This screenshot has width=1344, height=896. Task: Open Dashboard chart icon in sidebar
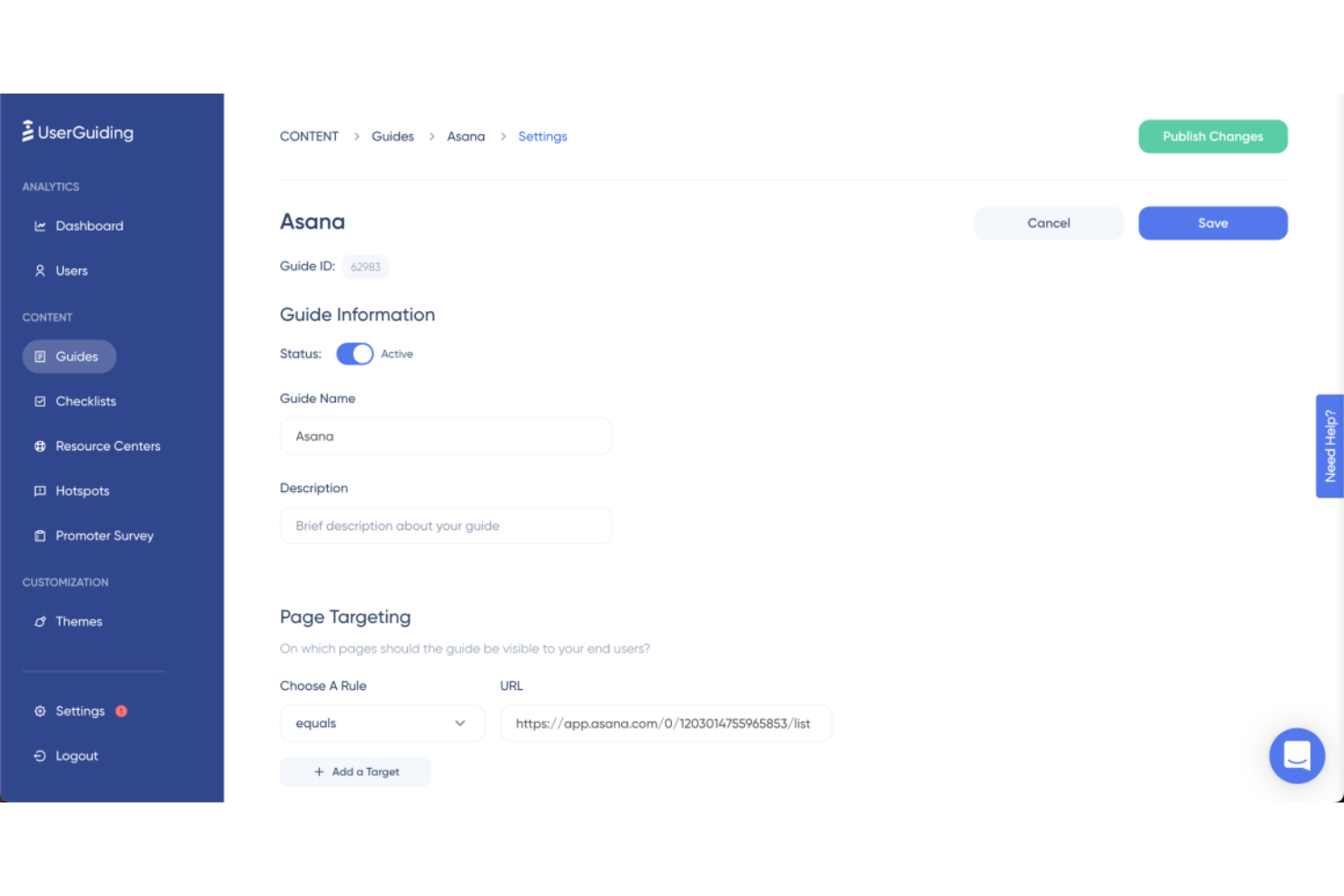(40, 226)
